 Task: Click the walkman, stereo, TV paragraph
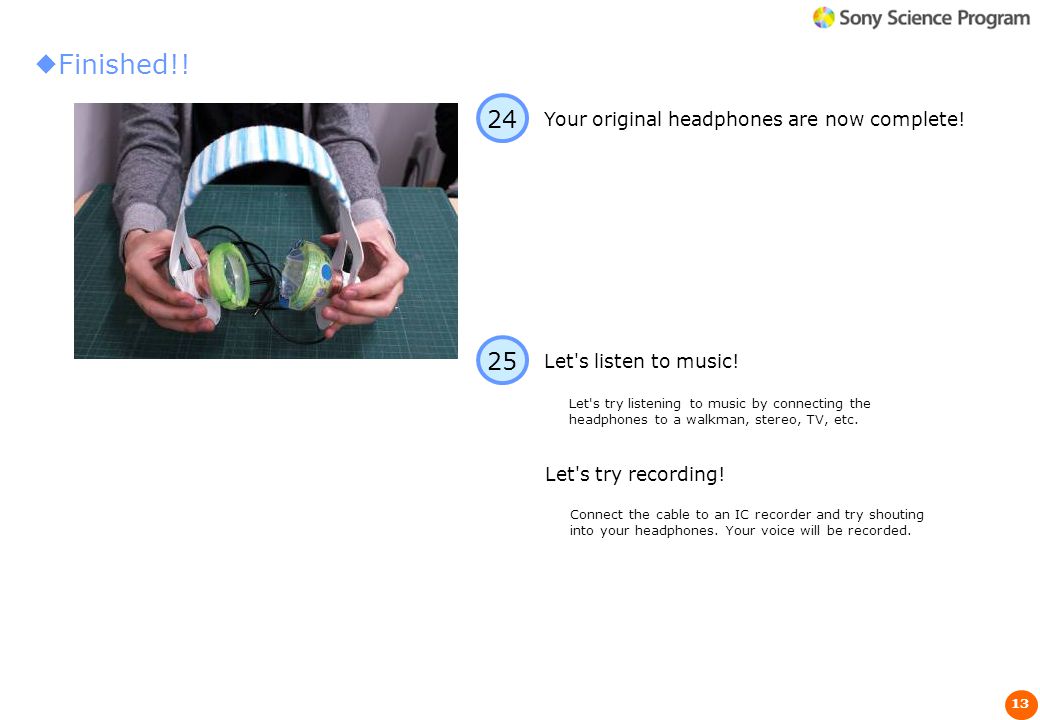coord(719,411)
